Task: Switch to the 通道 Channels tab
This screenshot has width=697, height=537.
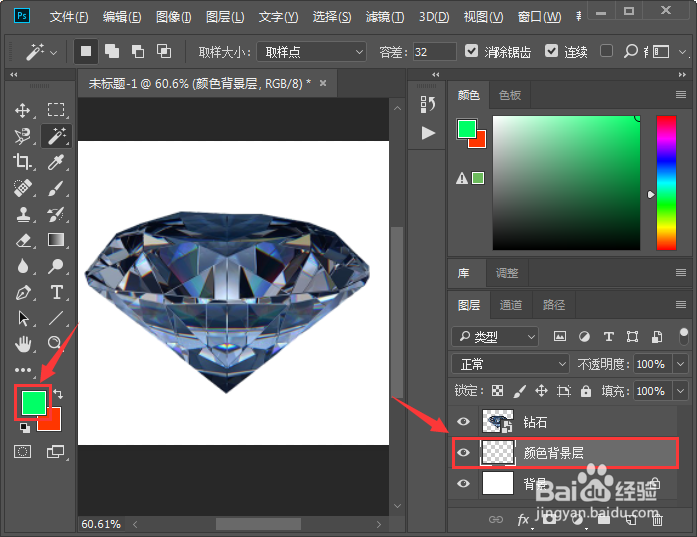Action: pos(511,305)
